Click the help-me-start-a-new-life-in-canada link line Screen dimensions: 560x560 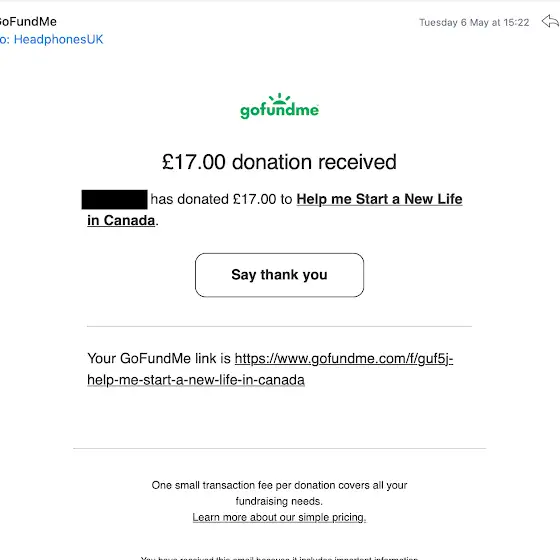pos(196,380)
